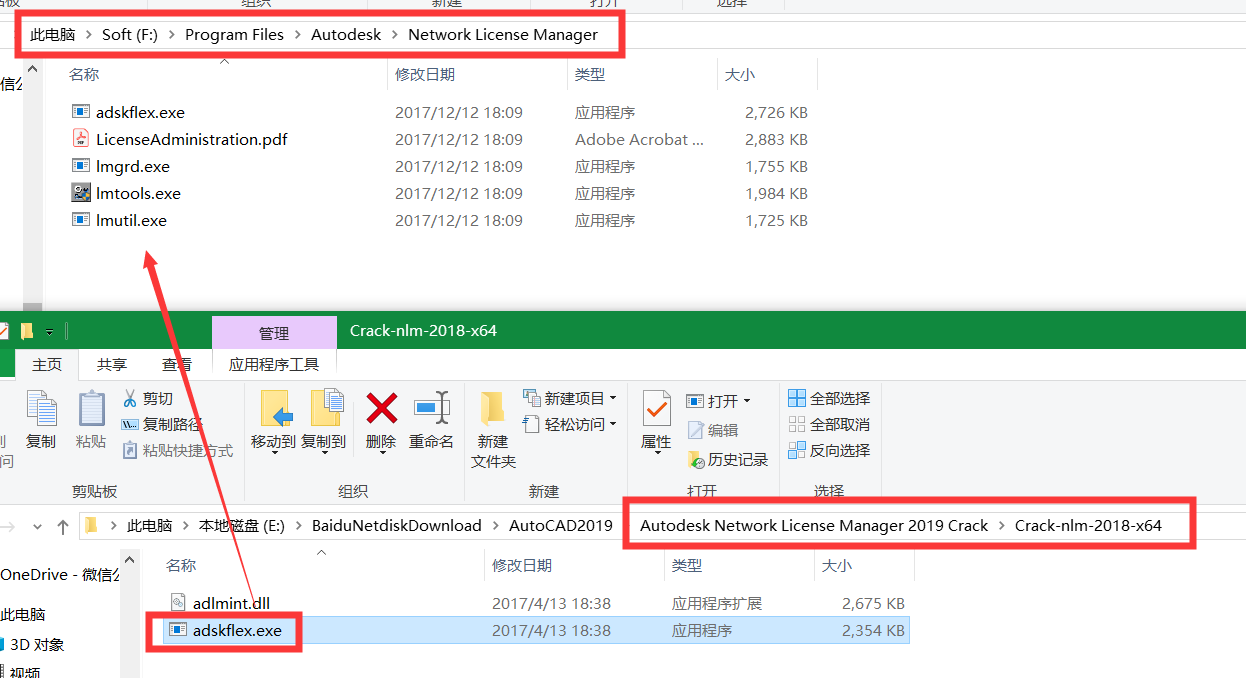Click Invert selection (反向选择)
The width and height of the screenshot is (1246, 678).
(x=829, y=450)
